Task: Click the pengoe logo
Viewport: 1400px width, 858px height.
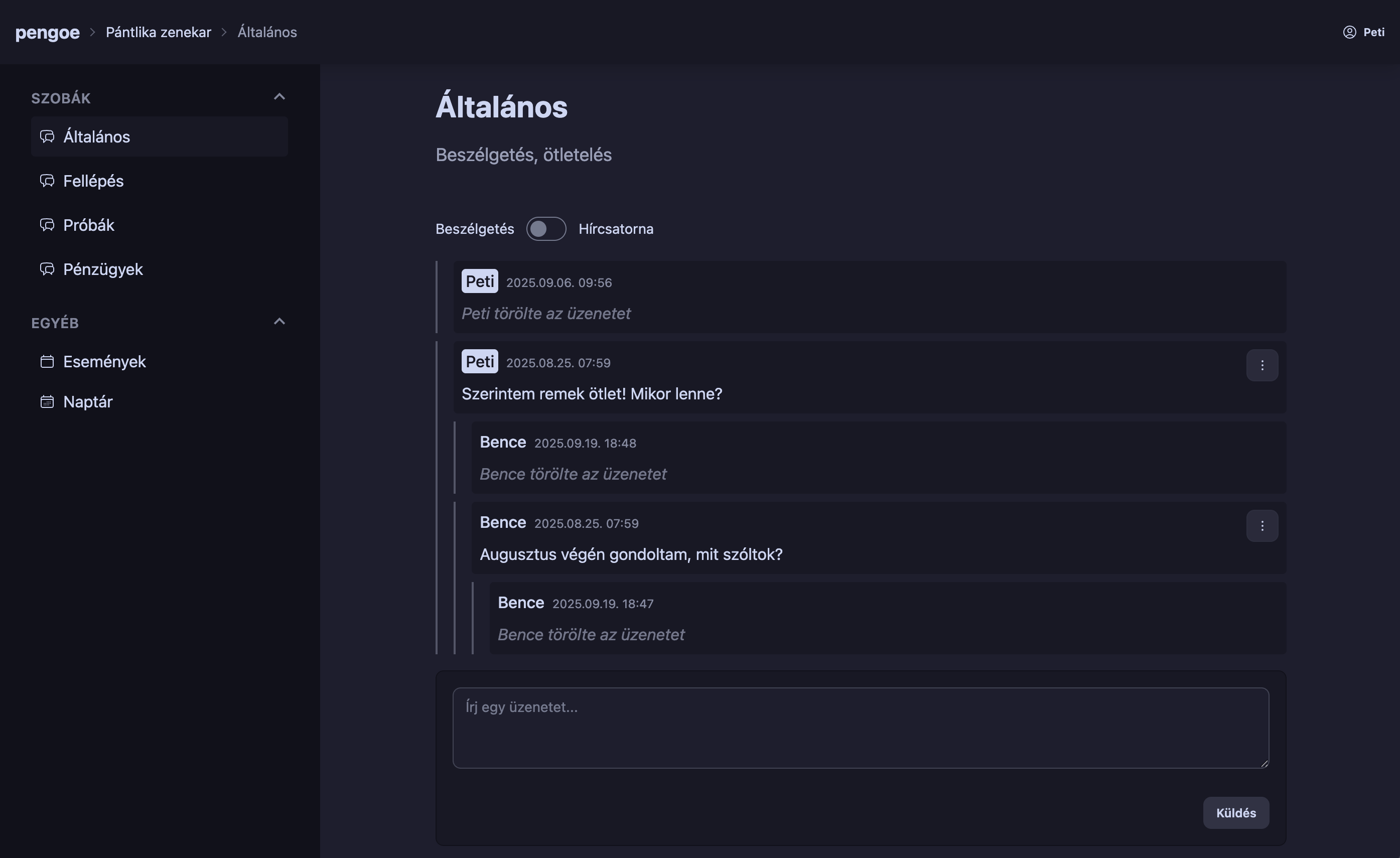Action: [x=47, y=33]
